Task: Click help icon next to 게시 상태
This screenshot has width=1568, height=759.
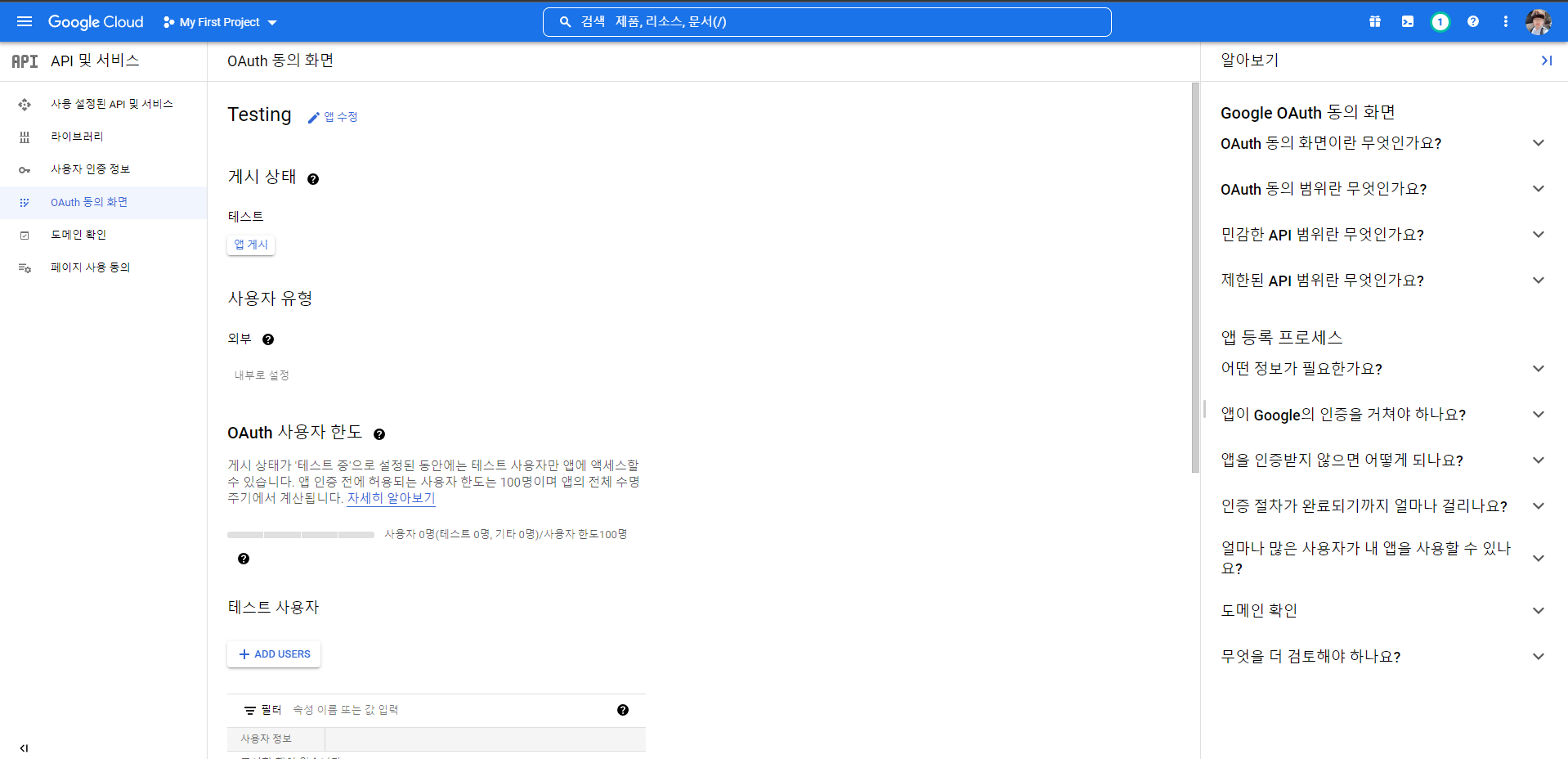Action: pyautogui.click(x=313, y=179)
